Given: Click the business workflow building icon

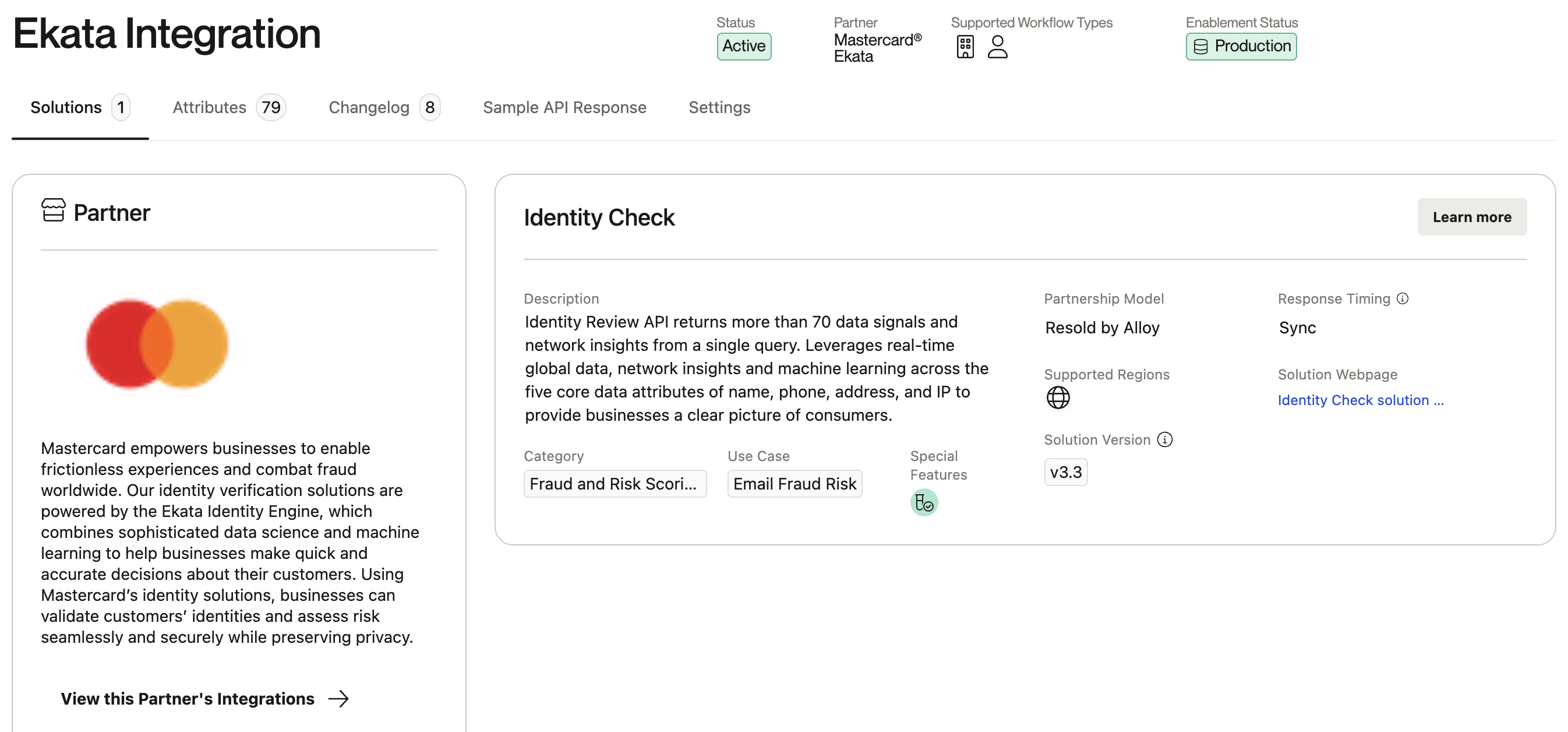Looking at the screenshot, I should [965, 47].
